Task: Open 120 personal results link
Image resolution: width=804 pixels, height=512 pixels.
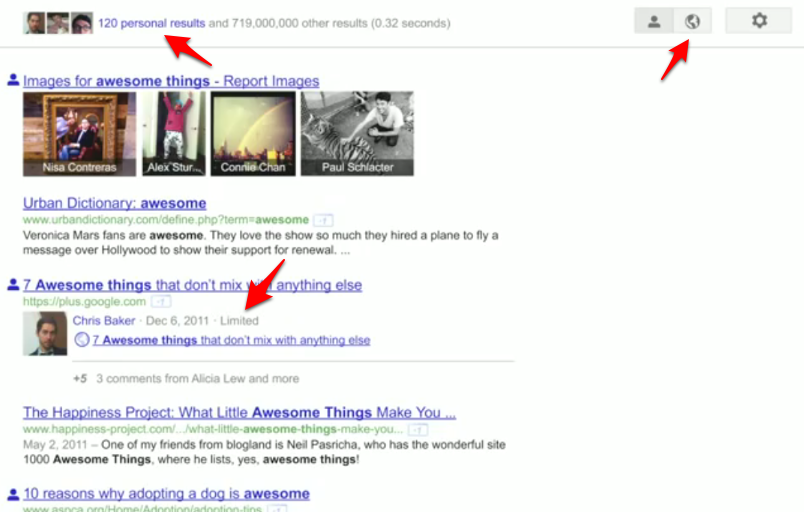Action: [151, 23]
